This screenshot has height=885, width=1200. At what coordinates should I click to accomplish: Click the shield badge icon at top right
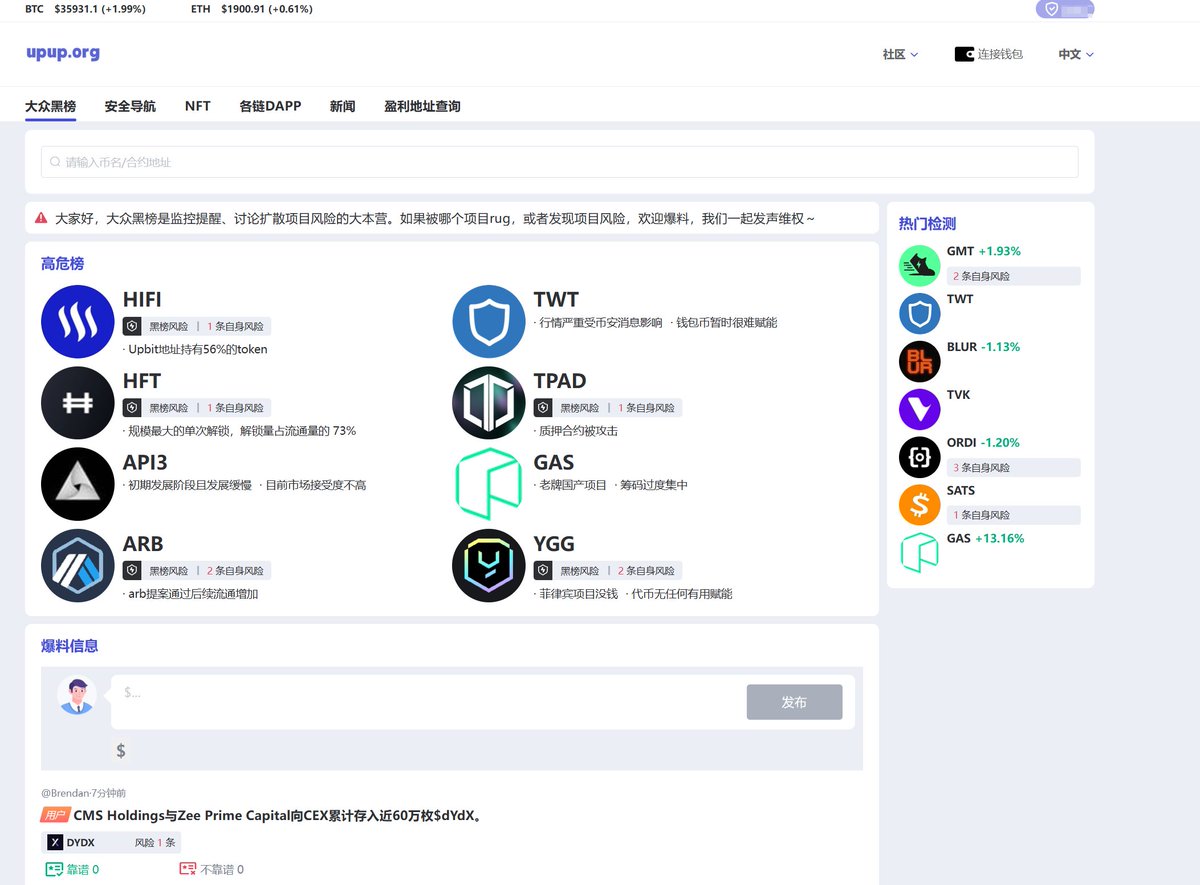click(1051, 9)
